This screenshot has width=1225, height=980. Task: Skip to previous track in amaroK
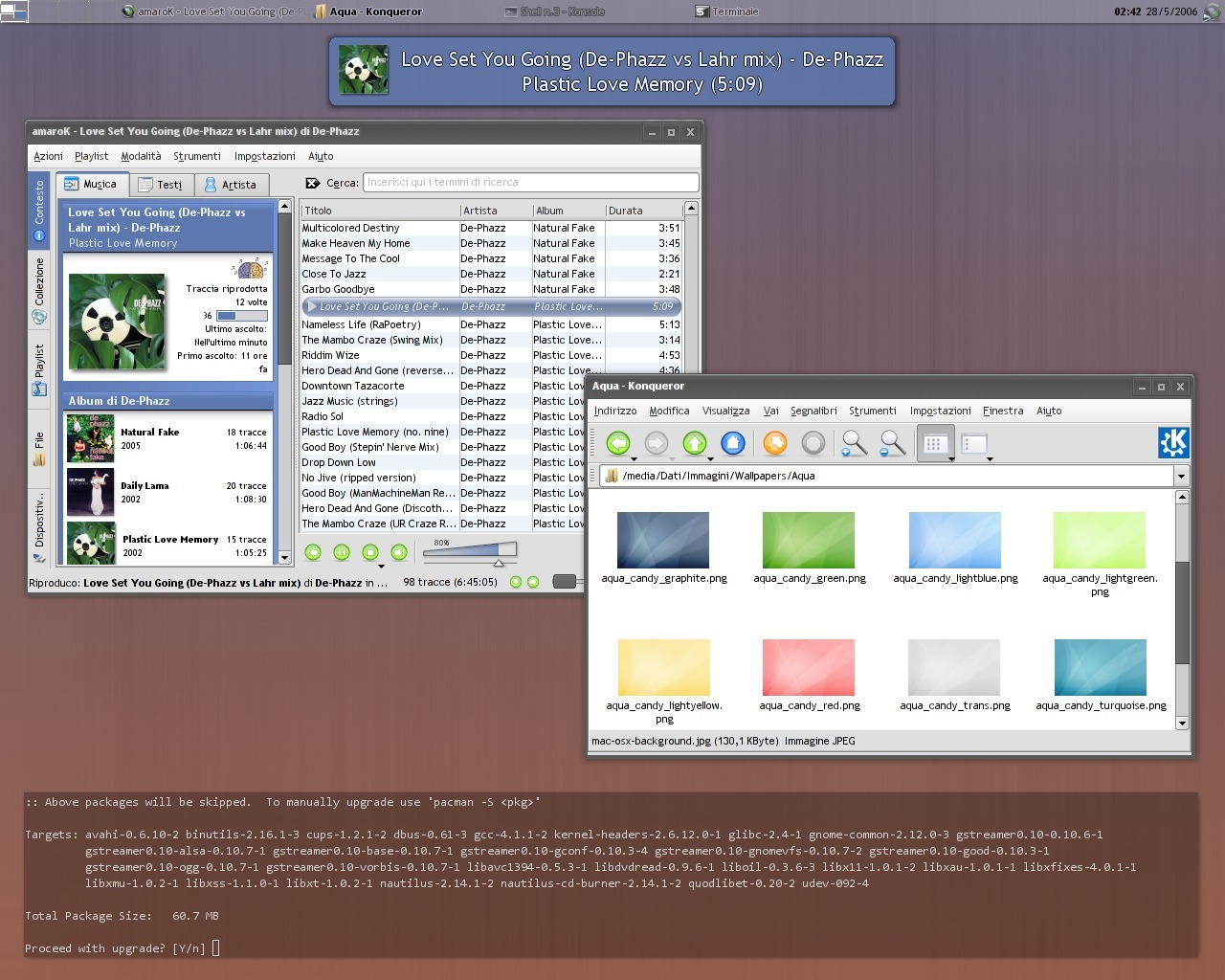click(313, 552)
